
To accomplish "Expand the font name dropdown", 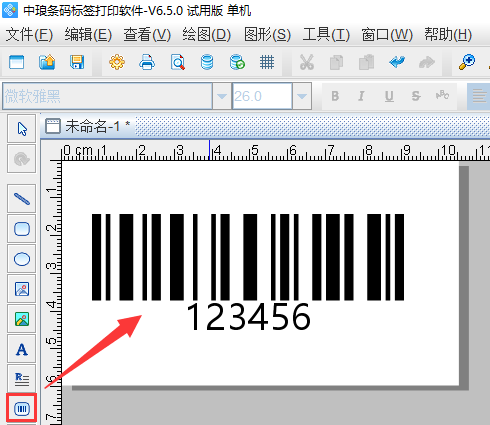I will coord(222,96).
